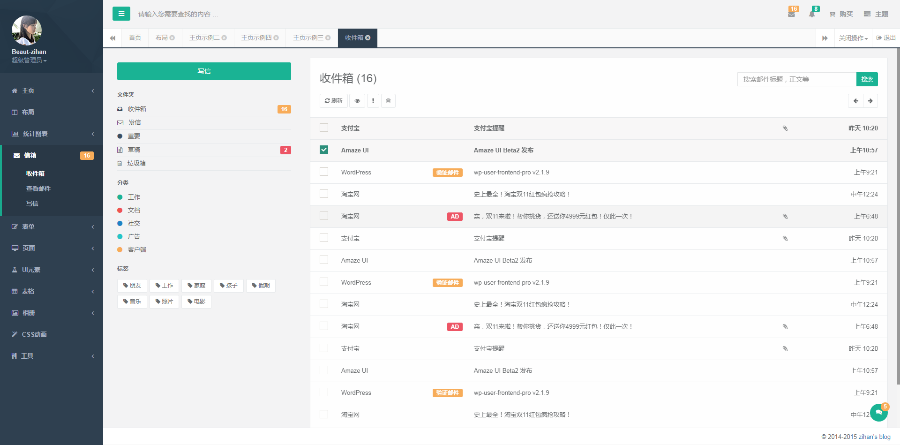The image size is (900, 445).
Task: Tick the checkbox of the topmost WordPress row
Action: tap(324, 172)
